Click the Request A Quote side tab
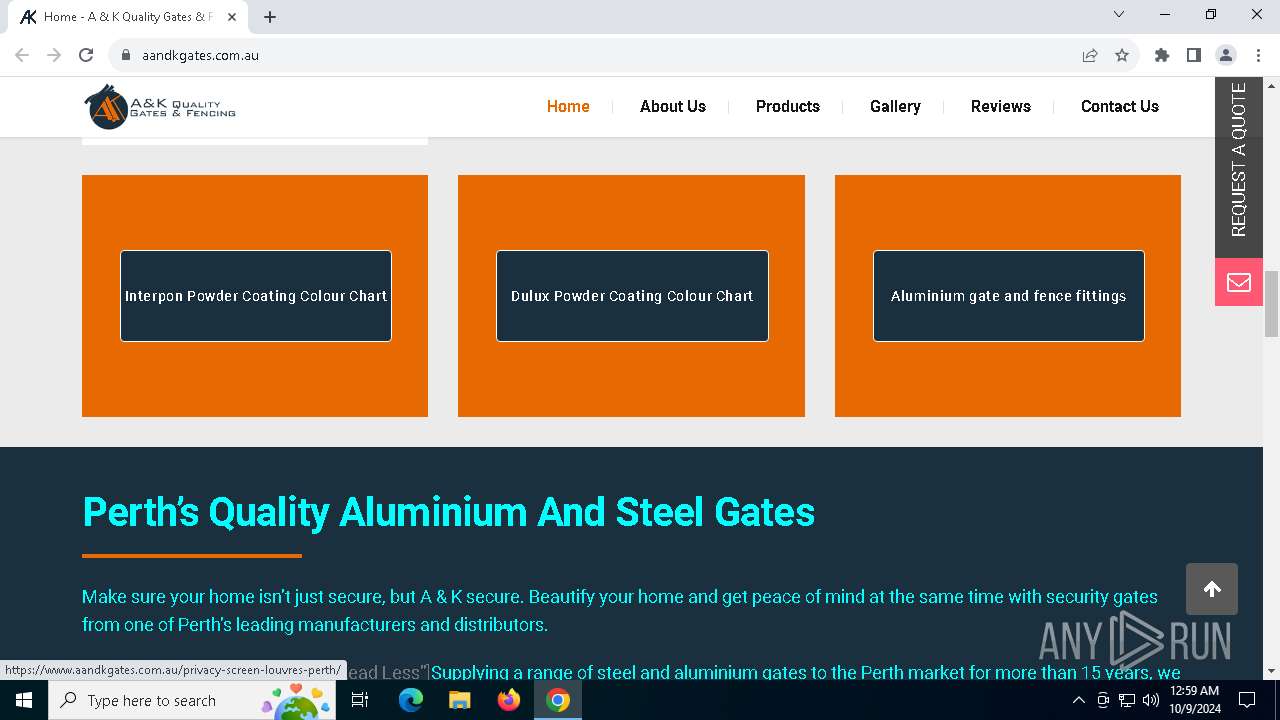This screenshot has height=720, width=1280. click(1239, 166)
